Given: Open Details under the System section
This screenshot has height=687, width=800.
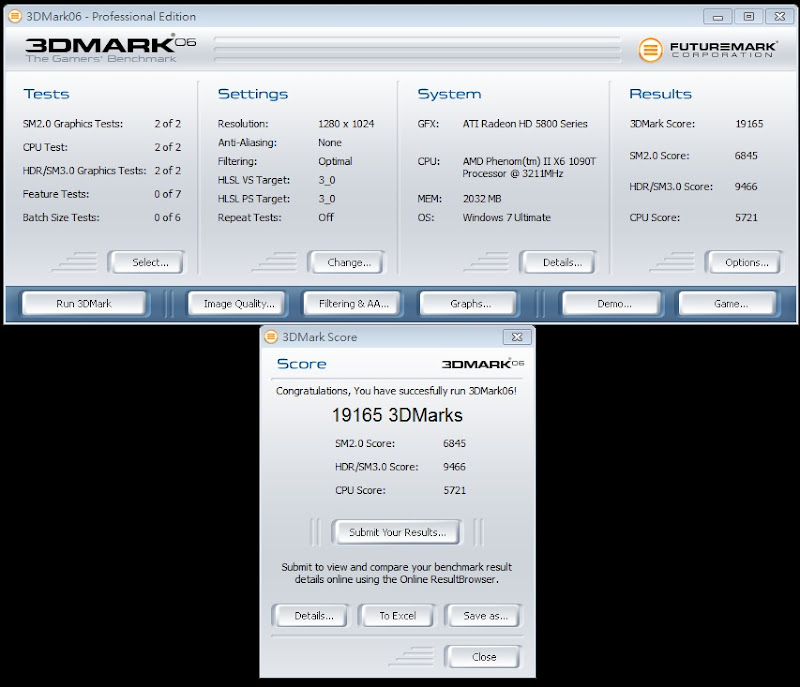Looking at the screenshot, I should [x=560, y=262].
